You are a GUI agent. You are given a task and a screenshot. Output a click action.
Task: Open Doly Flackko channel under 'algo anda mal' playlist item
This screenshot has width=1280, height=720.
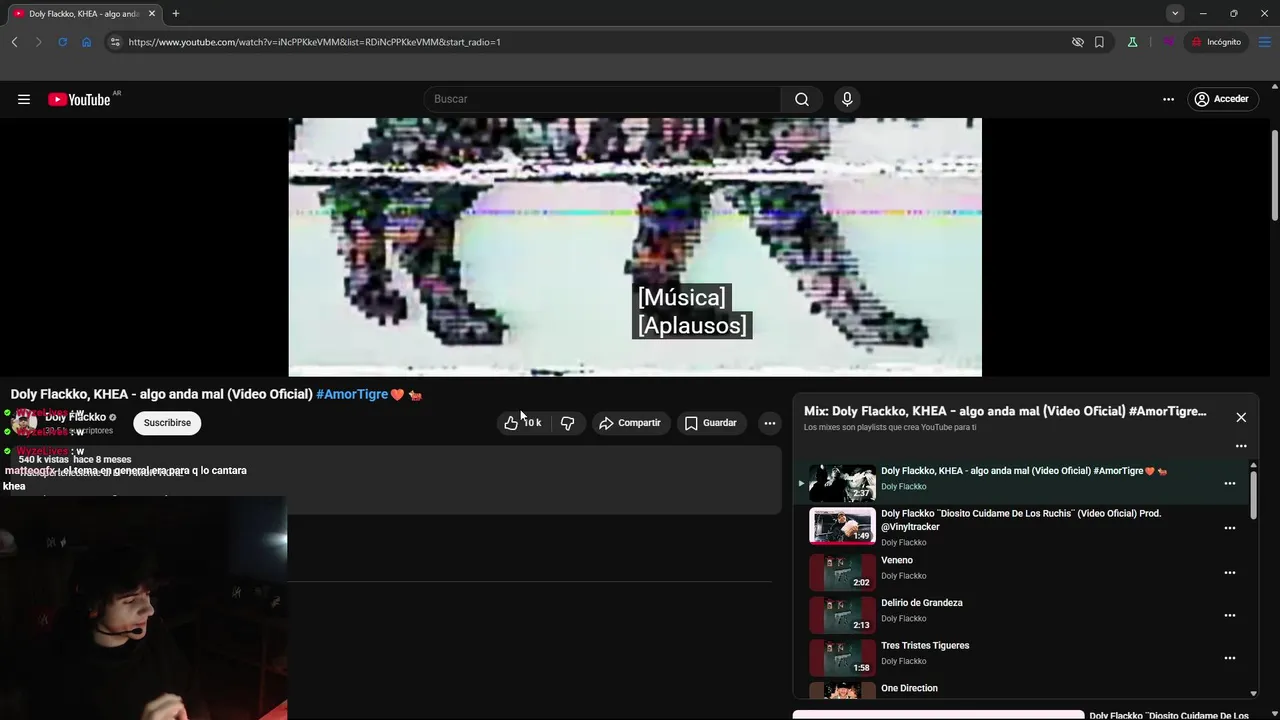903,487
